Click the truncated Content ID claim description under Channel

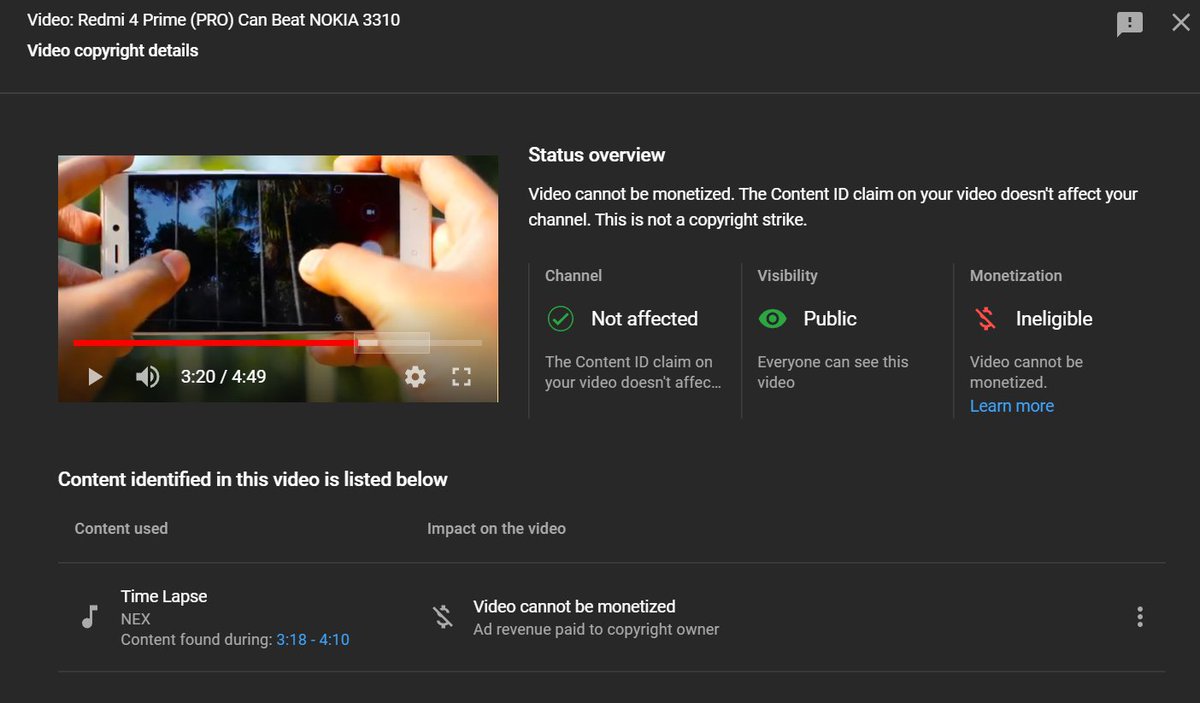632,372
